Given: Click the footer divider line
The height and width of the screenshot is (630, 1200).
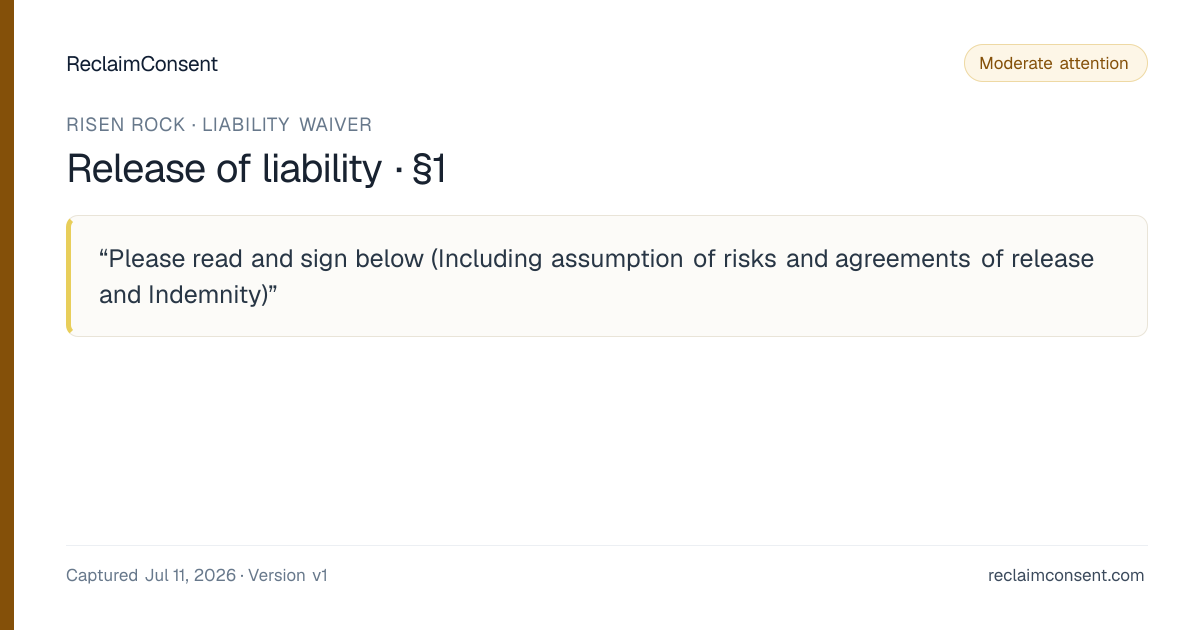Looking at the screenshot, I should pyautogui.click(x=606, y=545).
